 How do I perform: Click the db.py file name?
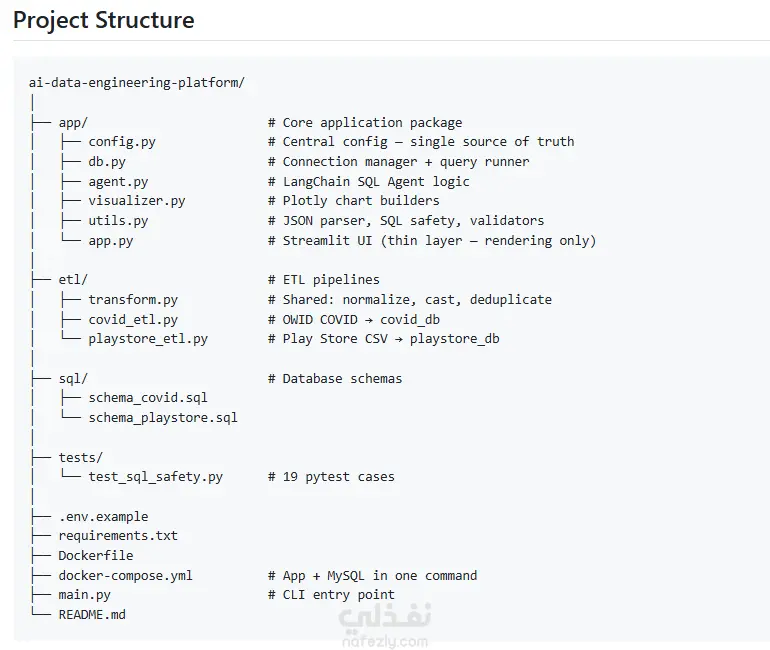click(x=107, y=162)
